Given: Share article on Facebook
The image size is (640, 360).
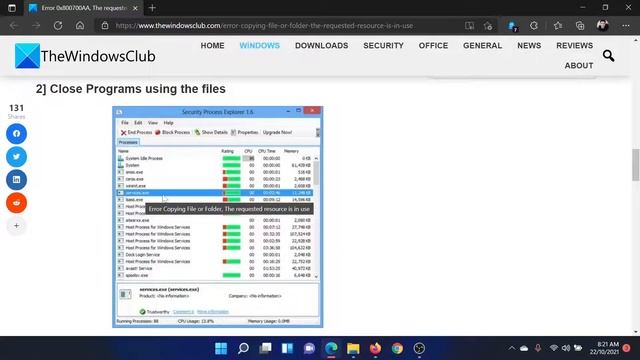Looking at the screenshot, I should [16, 134].
